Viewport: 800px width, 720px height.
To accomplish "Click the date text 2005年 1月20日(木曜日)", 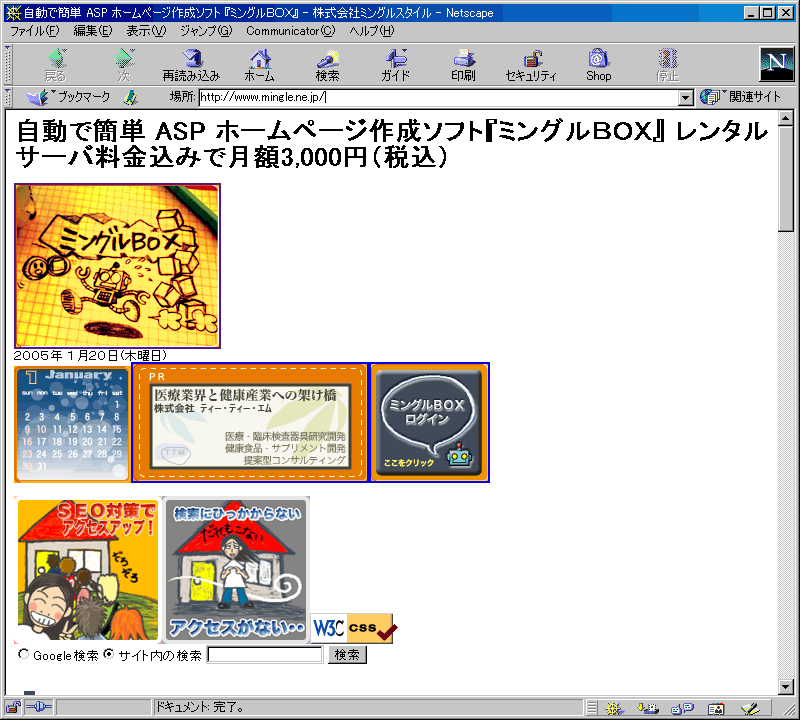I will point(90,355).
